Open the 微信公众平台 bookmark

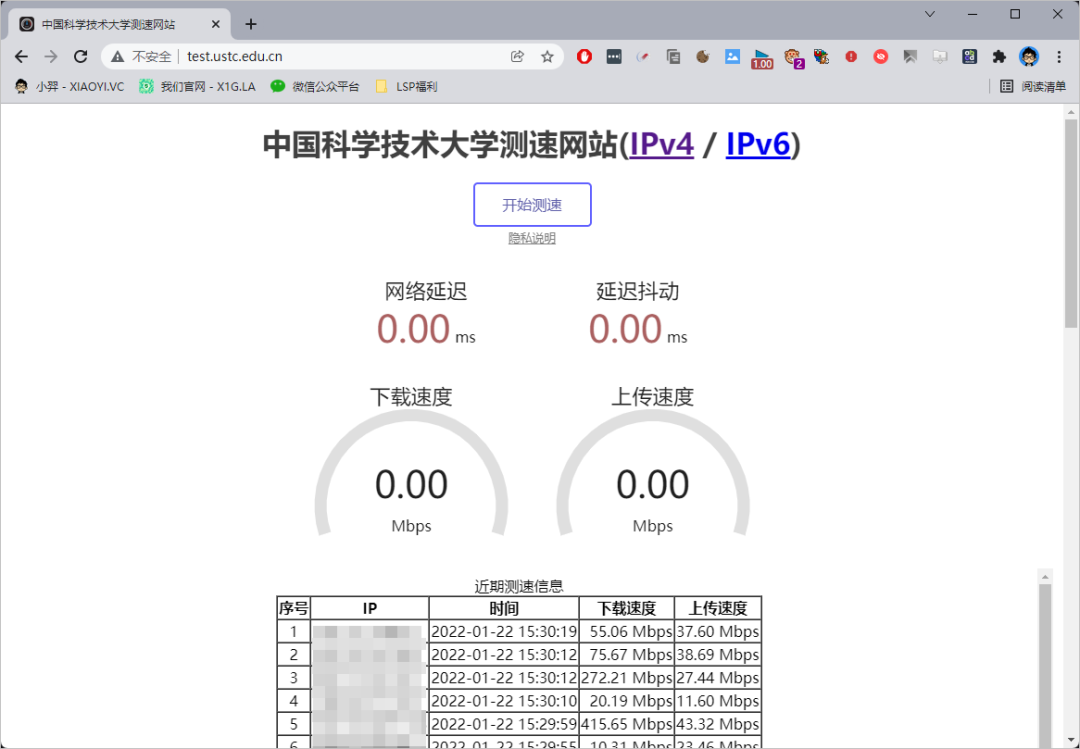(x=315, y=86)
